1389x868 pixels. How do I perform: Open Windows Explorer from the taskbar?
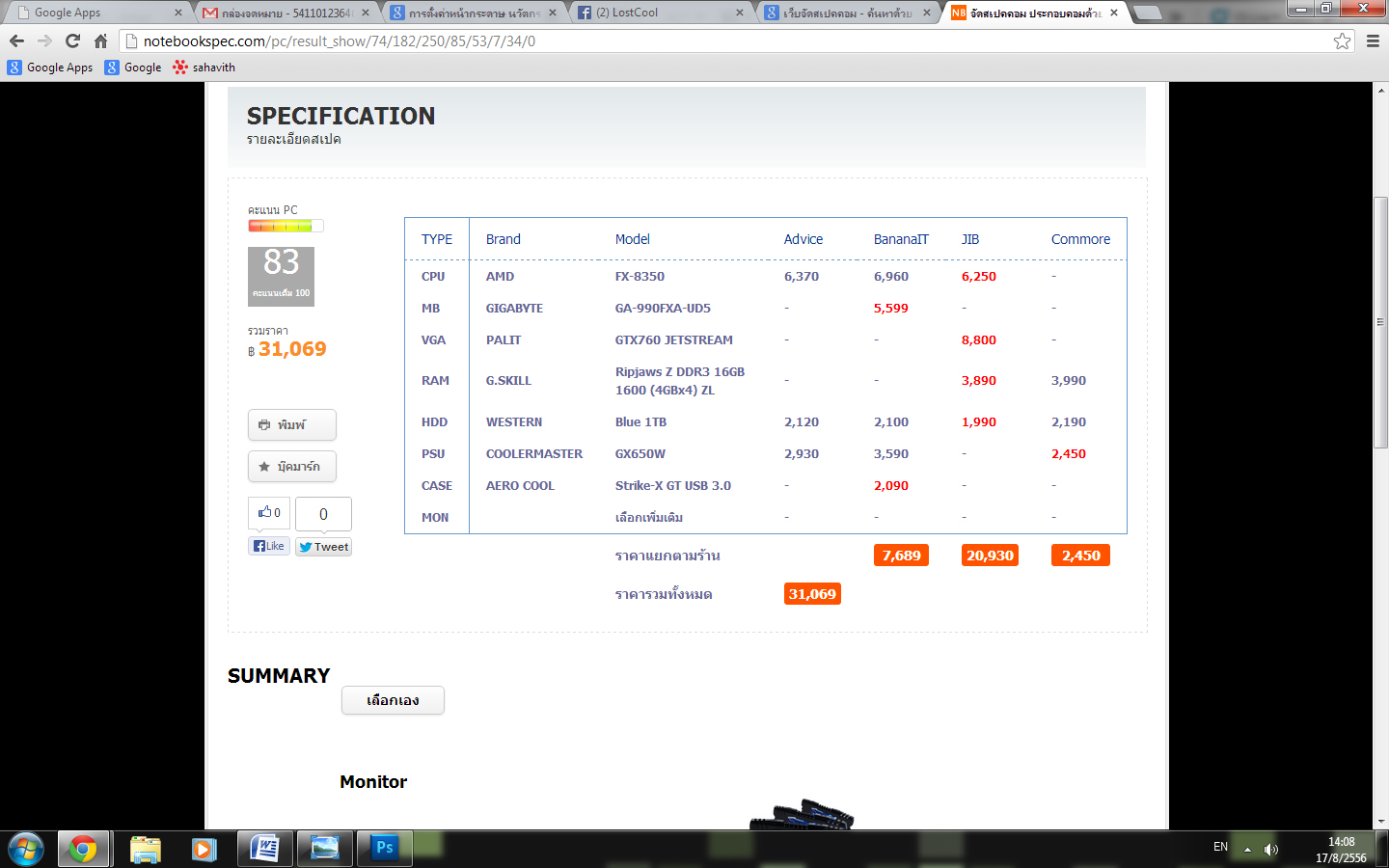(x=146, y=850)
